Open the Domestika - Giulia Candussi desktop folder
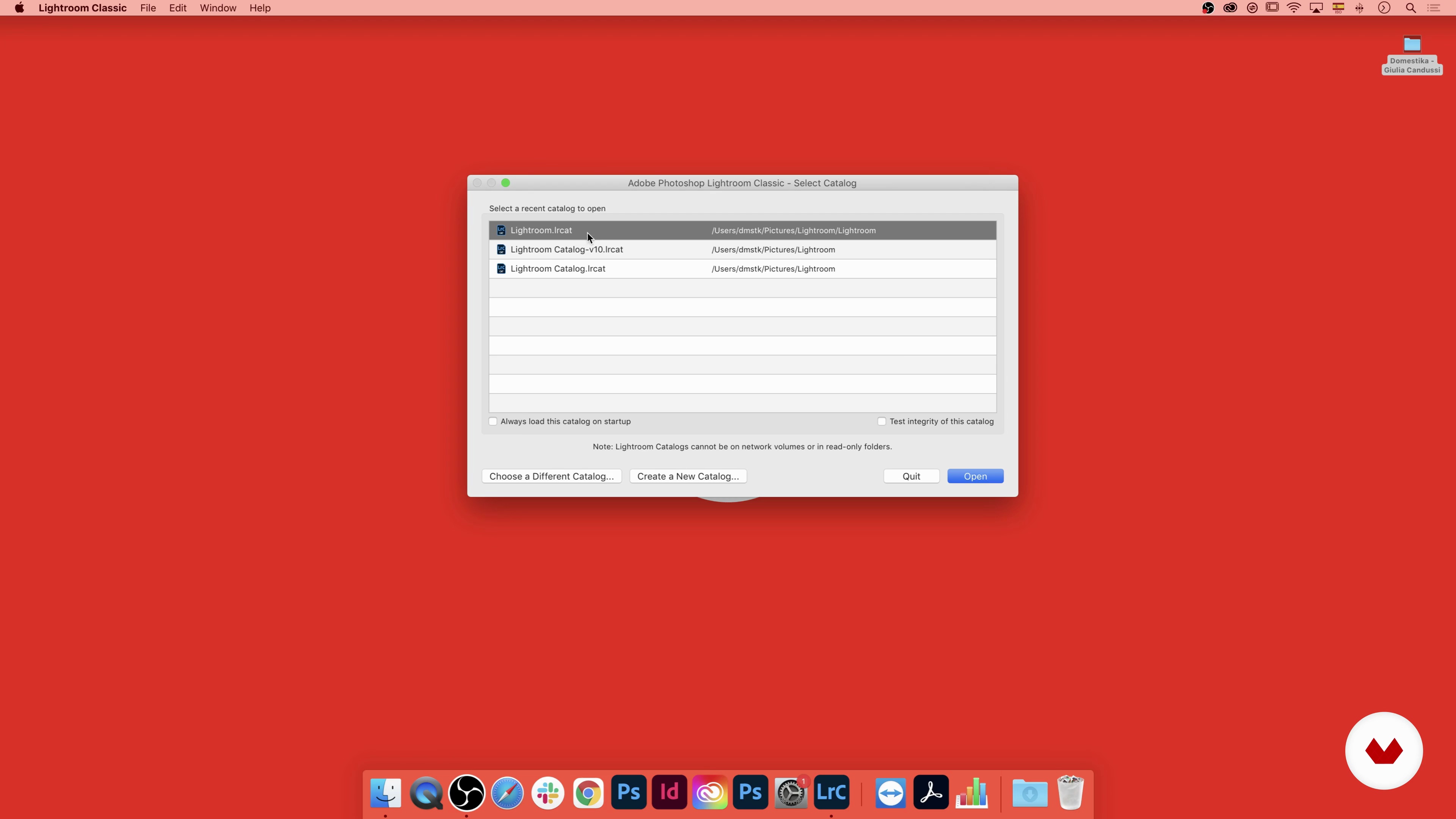The width and height of the screenshot is (1456, 819). (x=1412, y=55)
